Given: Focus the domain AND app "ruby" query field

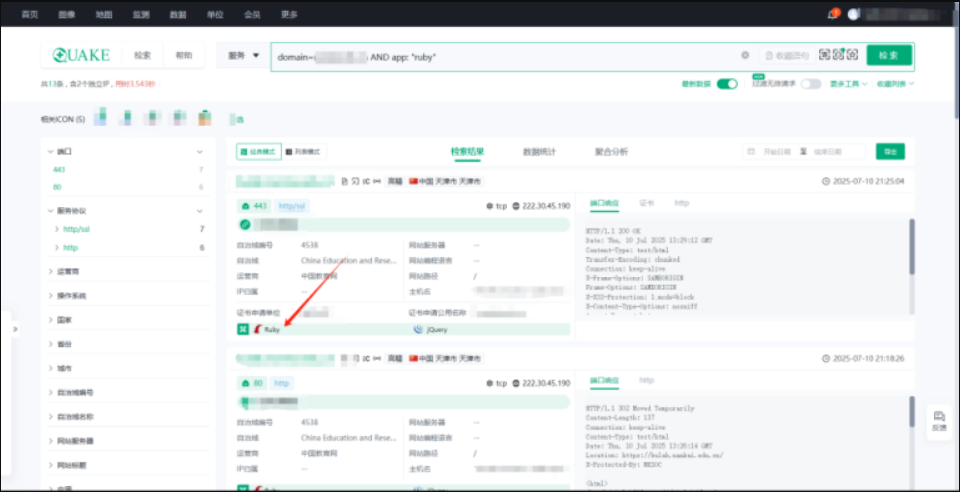Looking at the screenshot, I should click(x=505, y=56).
